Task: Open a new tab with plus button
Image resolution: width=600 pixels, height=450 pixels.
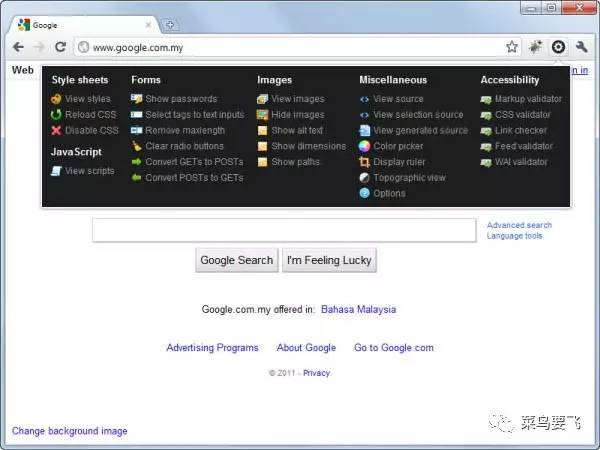Action: [170, 25]
